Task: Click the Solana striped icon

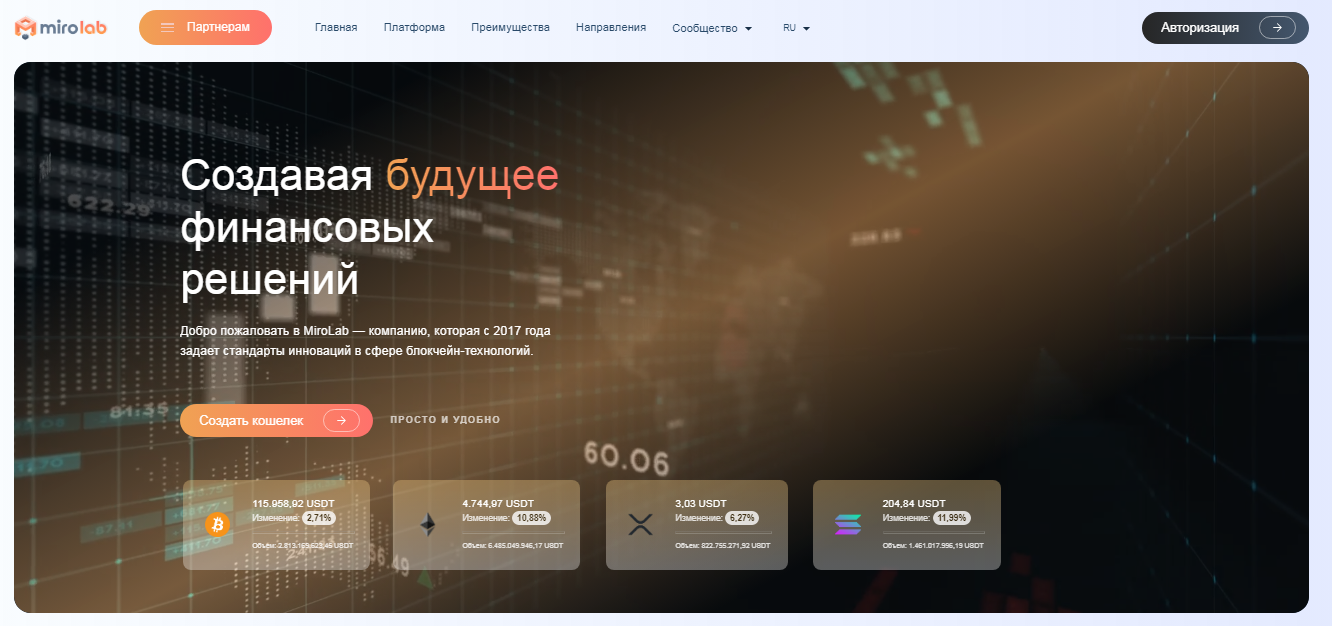Action: pos(847,524)
